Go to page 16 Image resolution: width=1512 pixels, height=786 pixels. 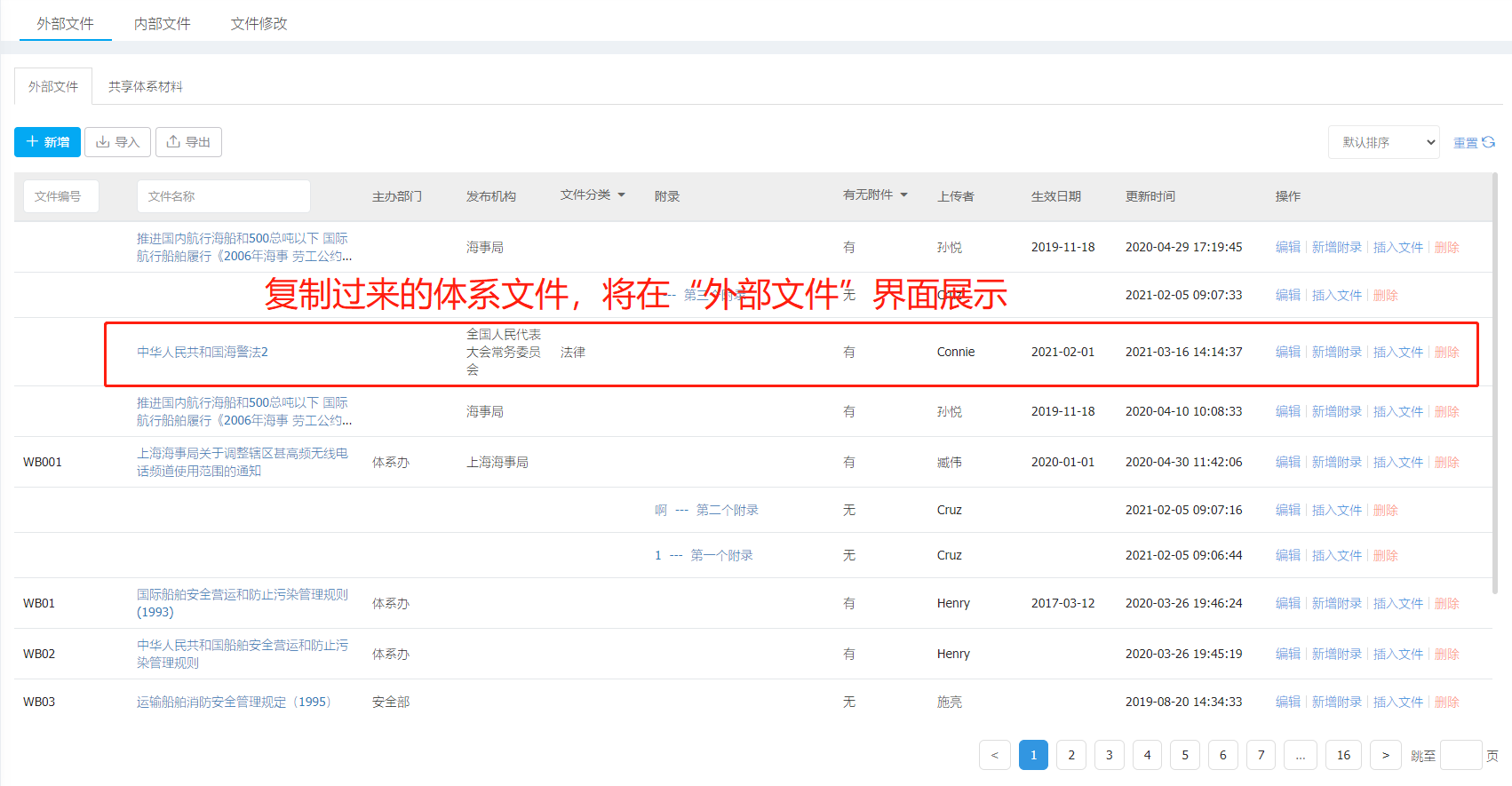coord(1343,755)
